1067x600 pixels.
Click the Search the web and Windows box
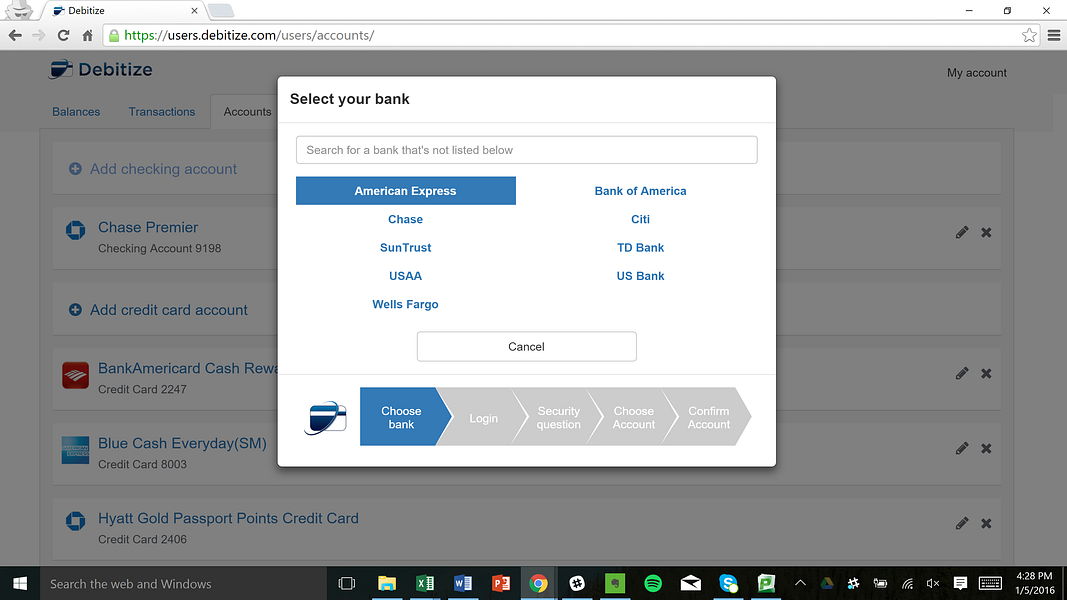(184, 584)
